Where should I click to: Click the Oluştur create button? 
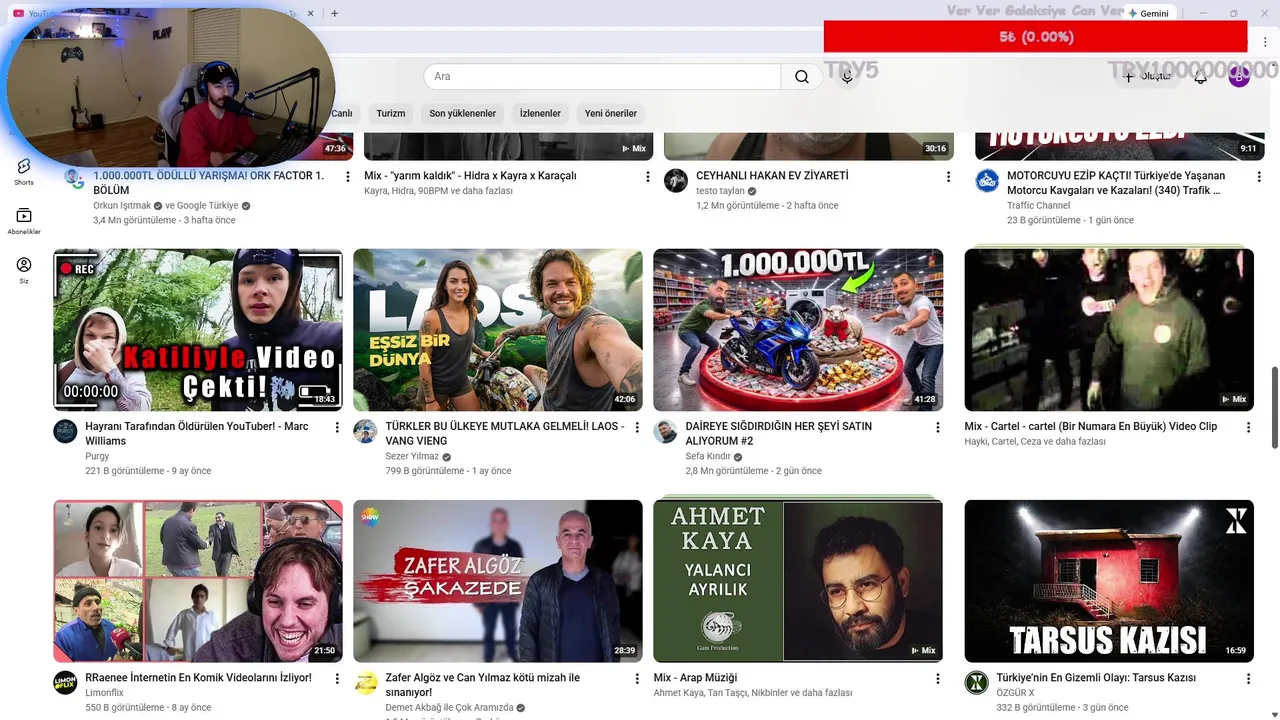pyautogui.click(x=1147, y=77)
